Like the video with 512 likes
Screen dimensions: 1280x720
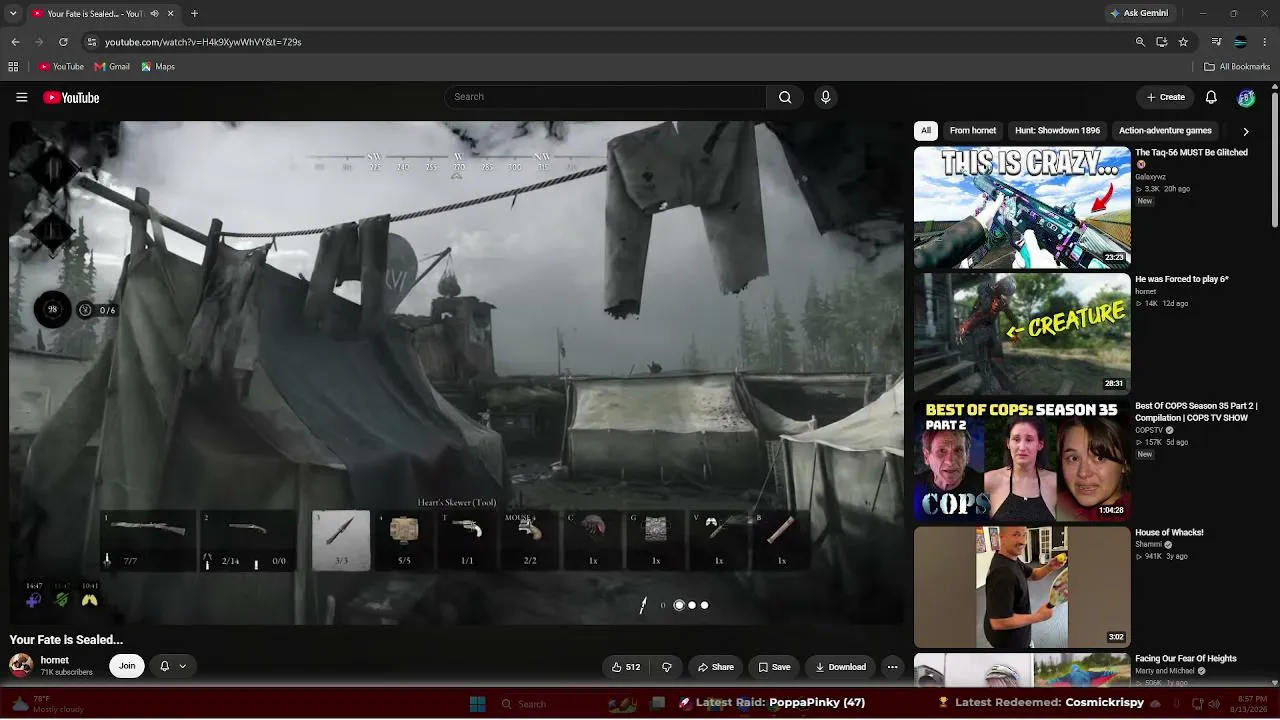(626, 667)
